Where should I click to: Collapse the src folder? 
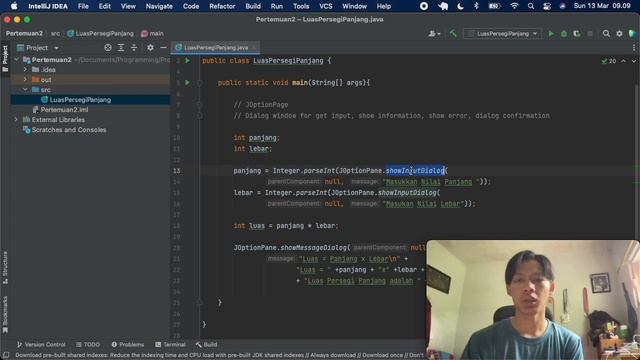point(25,90)
